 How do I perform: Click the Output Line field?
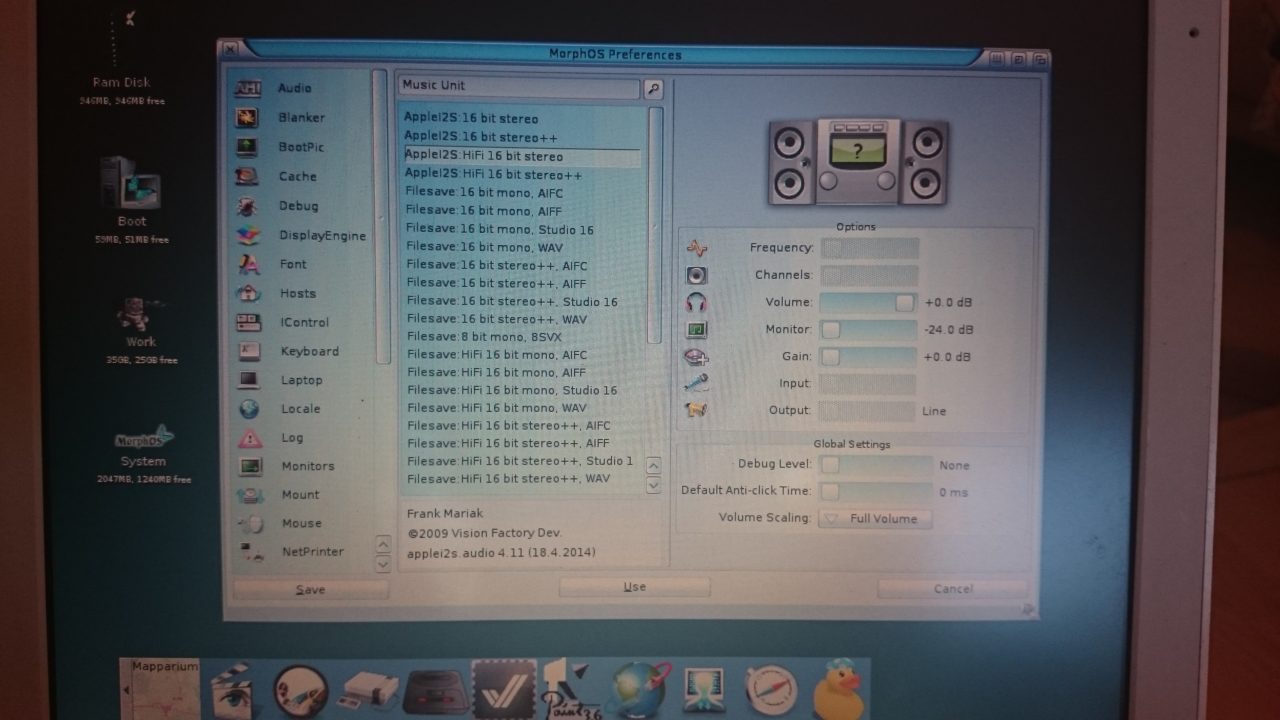click(x=868, y=411)
